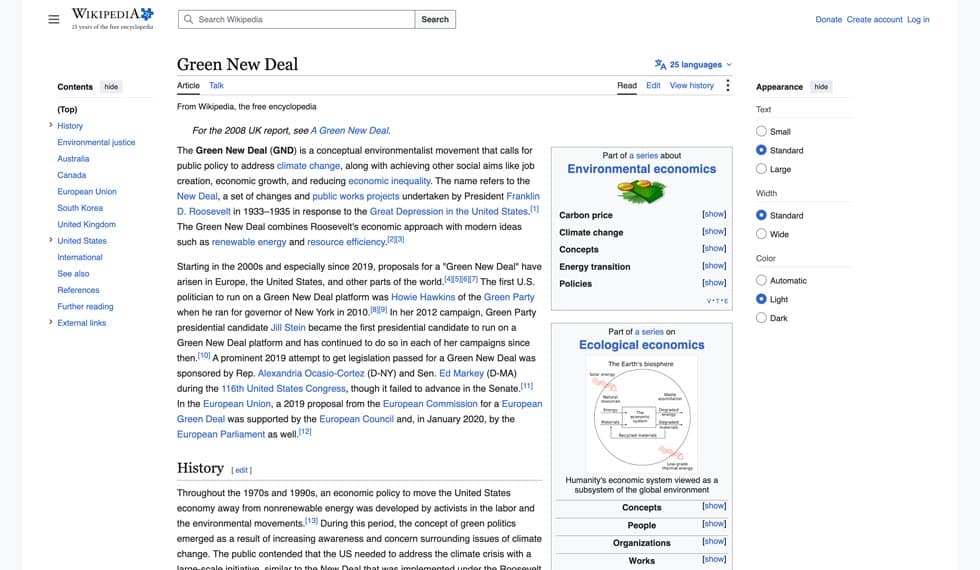Click the Search button
The image size is (980, 570).
coord(435,19)
